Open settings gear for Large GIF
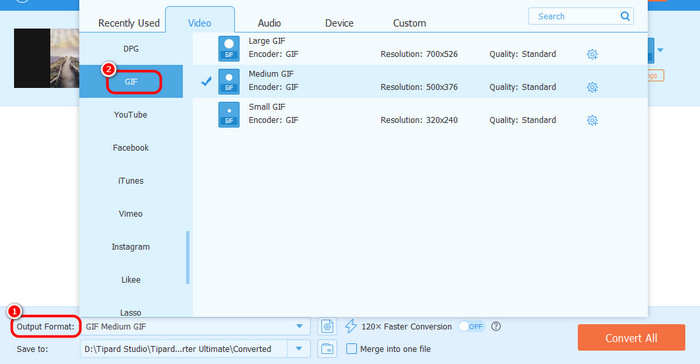This screenshot has width=700, height=364. pos(592,54)
